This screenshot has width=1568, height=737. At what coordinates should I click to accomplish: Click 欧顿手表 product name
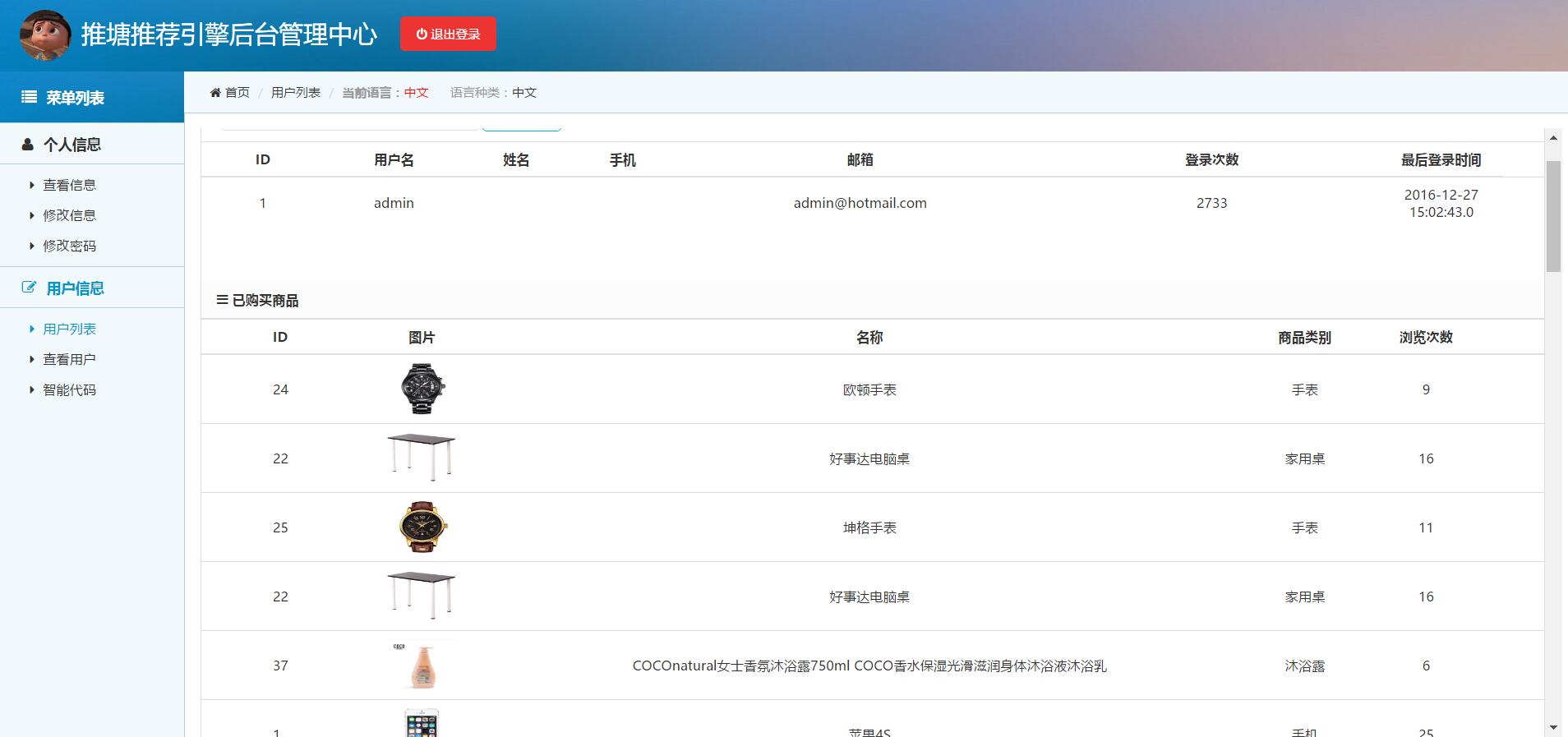(x=869, y=389)
